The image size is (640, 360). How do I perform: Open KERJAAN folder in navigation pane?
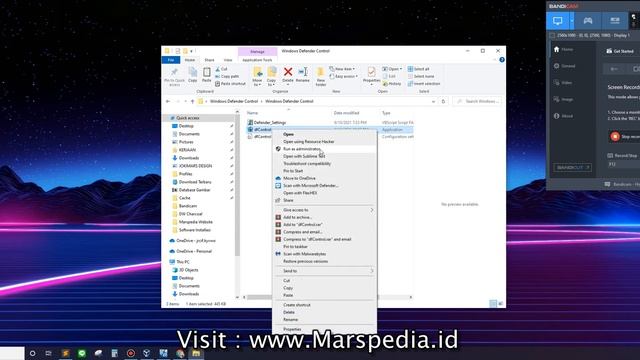point(187,150)
